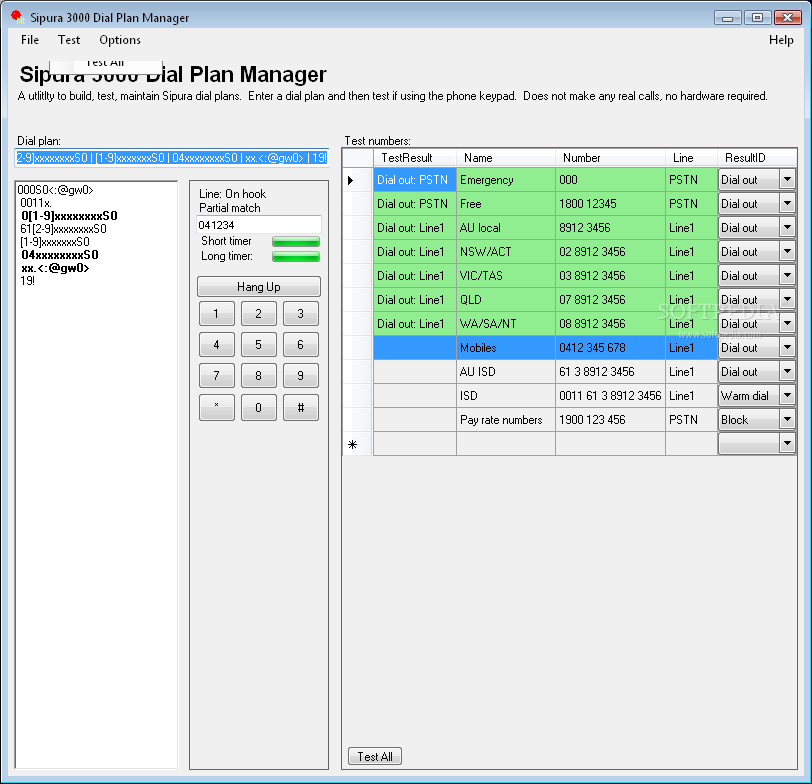Click the Hang Up button

point(258,286)
